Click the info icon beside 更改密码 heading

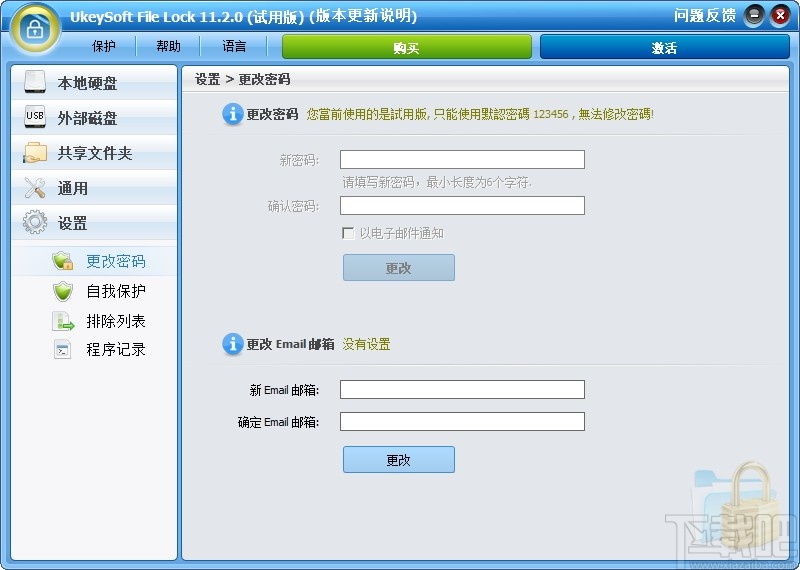[x=233, y=114]
